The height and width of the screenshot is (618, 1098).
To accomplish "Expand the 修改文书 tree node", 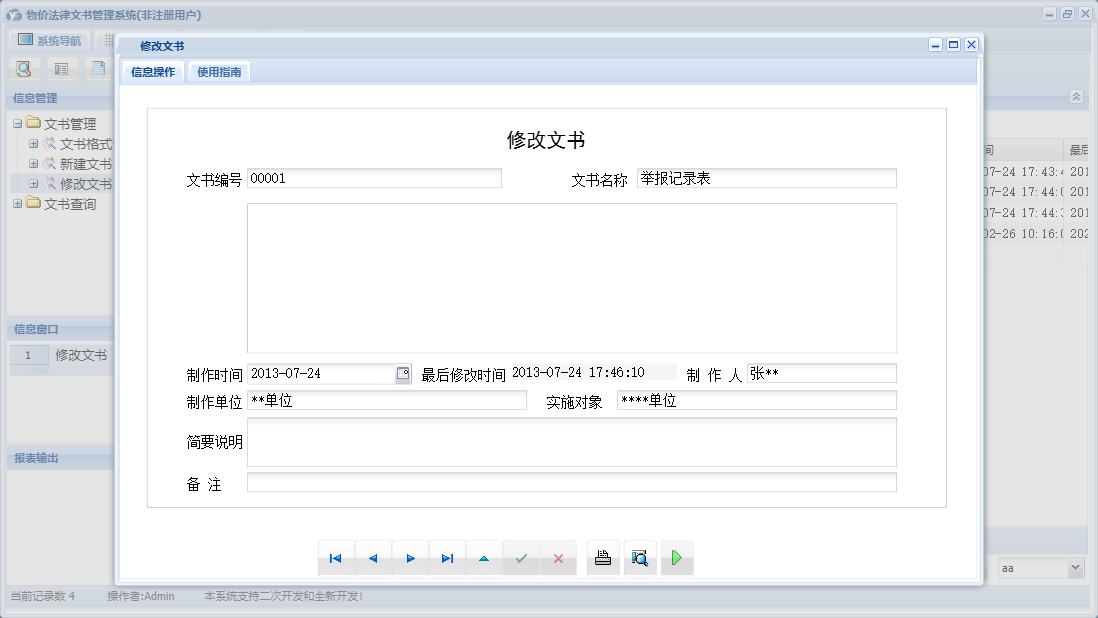I will (33, 183).
